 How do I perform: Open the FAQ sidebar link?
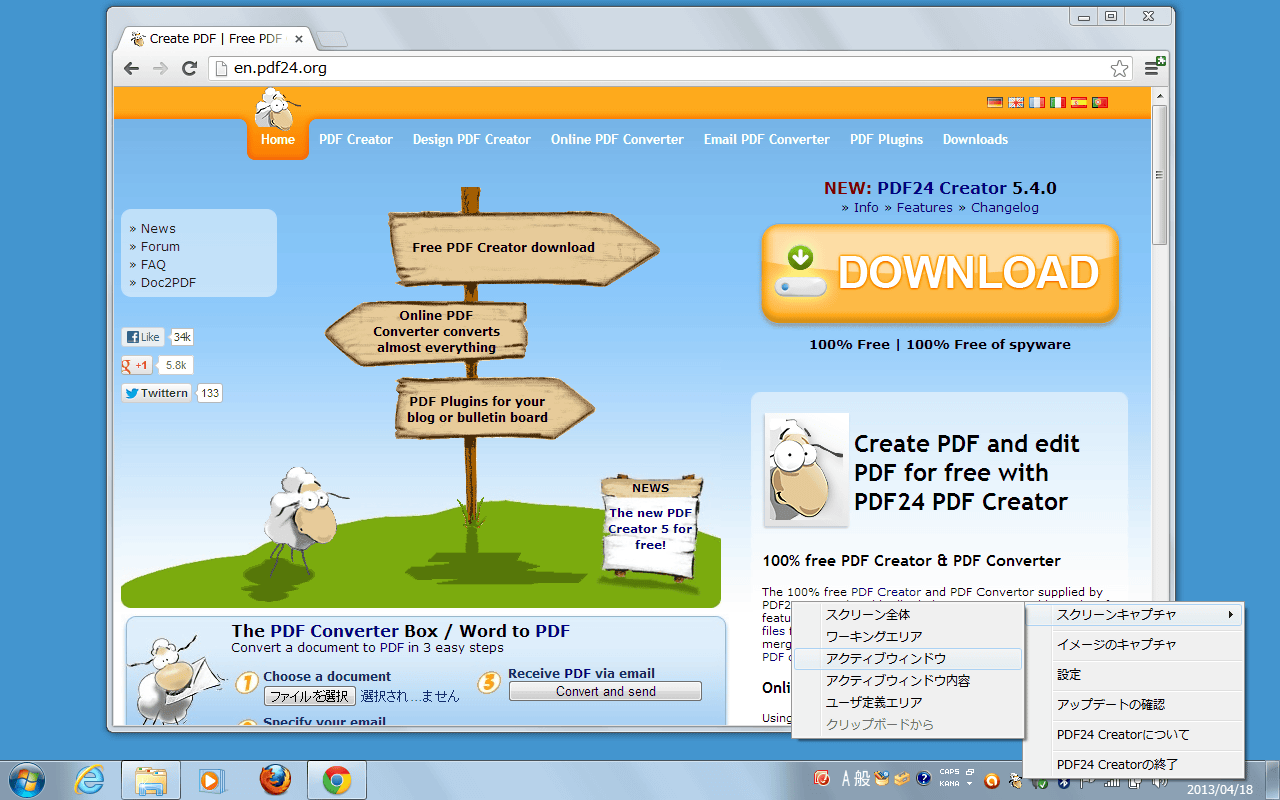pos(153,264)
